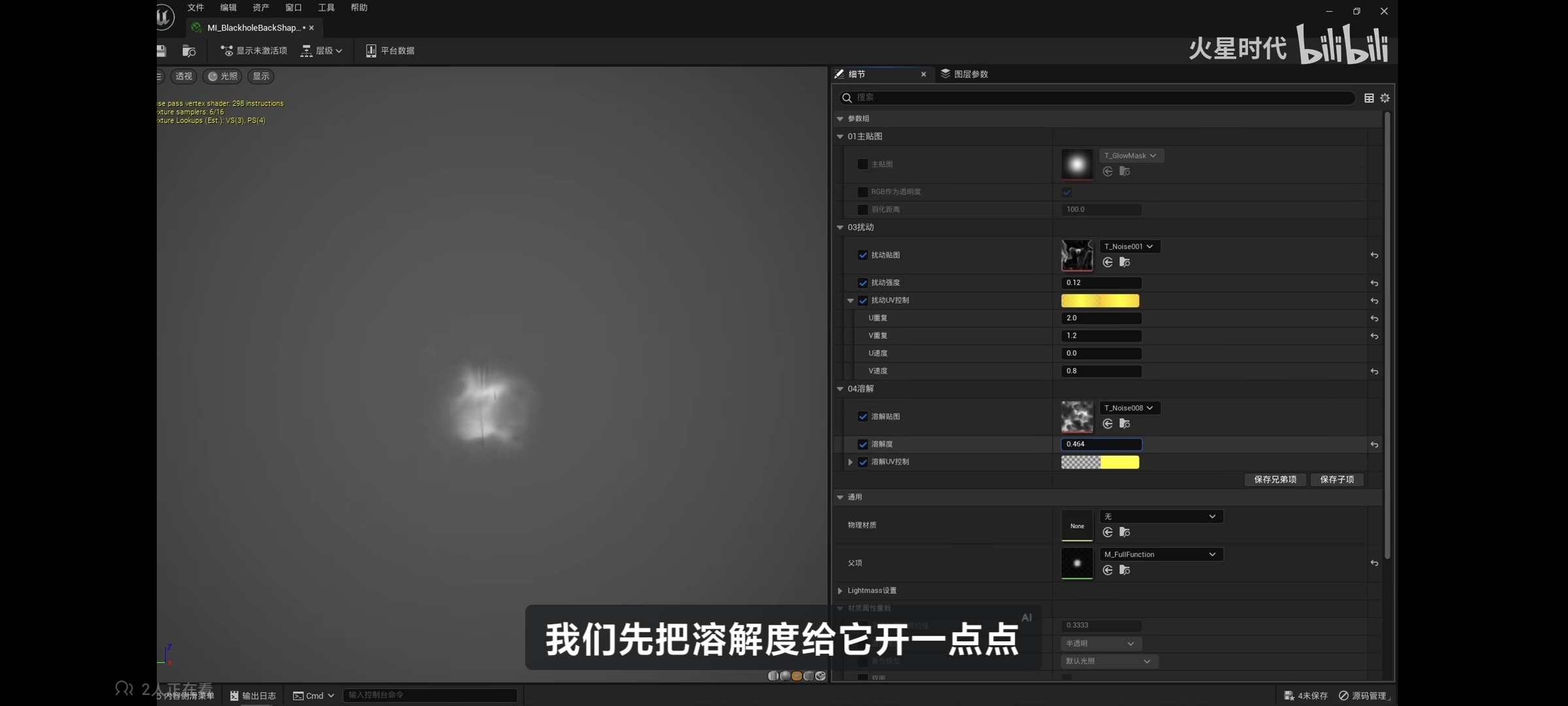Click the 扰动UV控制 yellow color swatch
Screen dimensions: 1568x706
coord(1100,301)
